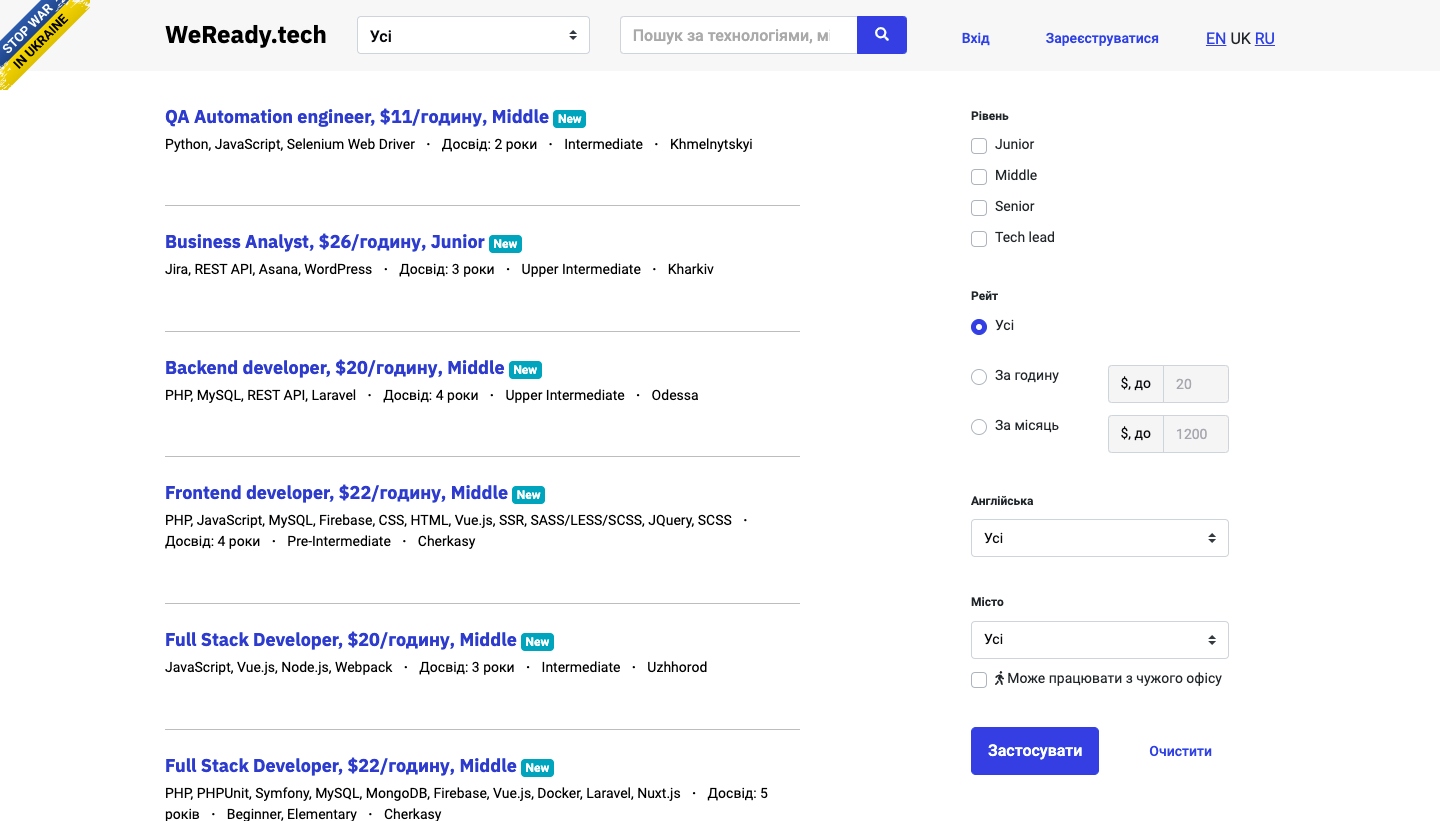
Task: Click the Досвід: 2 роки text
Action: (x=489, y=144)
